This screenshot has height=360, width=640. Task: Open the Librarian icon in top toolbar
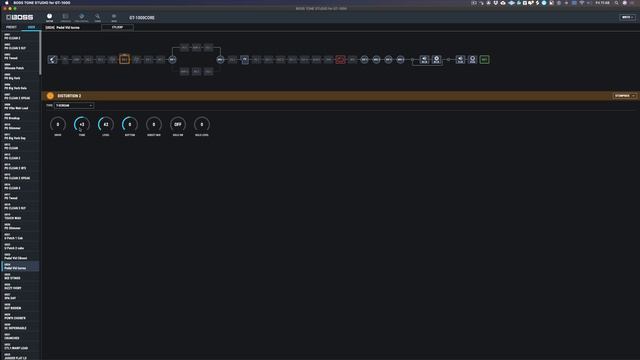(x=65, y=18)
